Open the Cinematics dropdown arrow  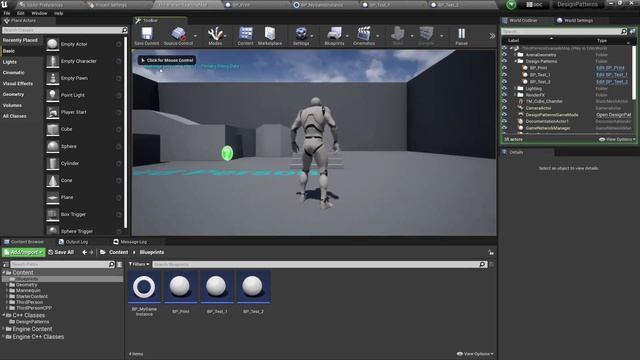pyautogui.click(x=378, y=36)
